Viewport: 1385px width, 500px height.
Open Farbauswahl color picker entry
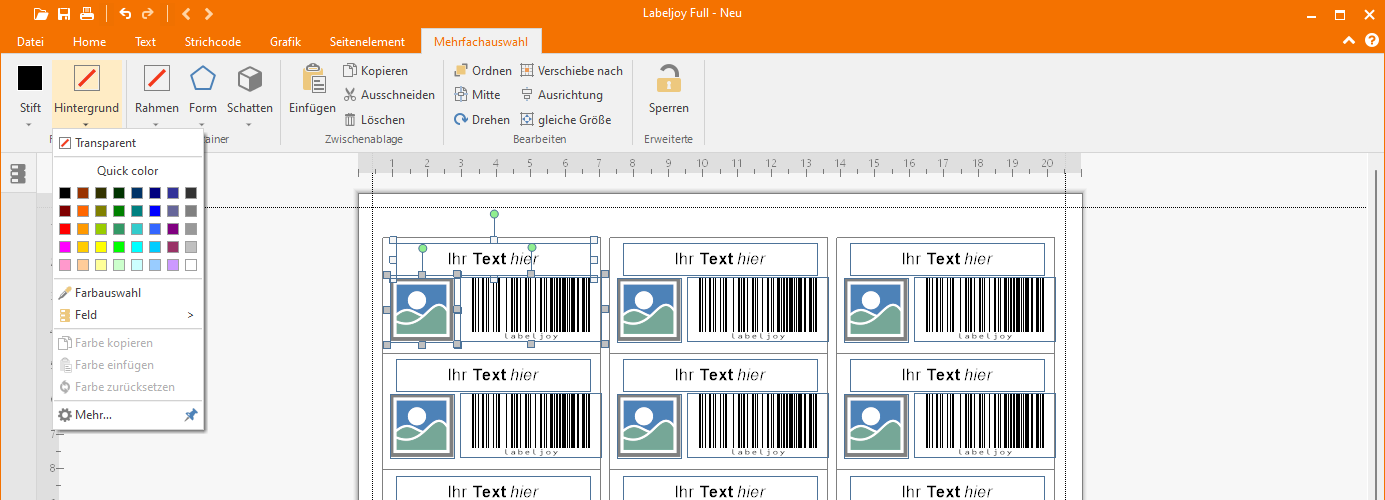point(128,293)
